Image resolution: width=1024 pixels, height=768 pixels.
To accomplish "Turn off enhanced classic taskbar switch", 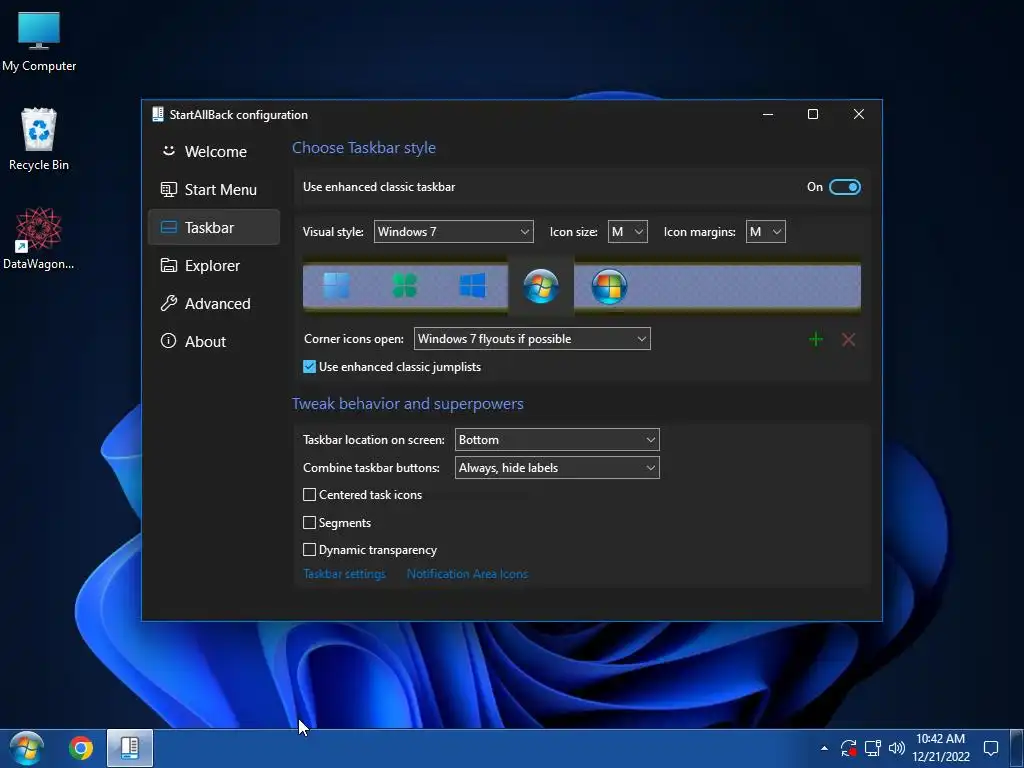I will pyautogui.click(x=844, y=187).
